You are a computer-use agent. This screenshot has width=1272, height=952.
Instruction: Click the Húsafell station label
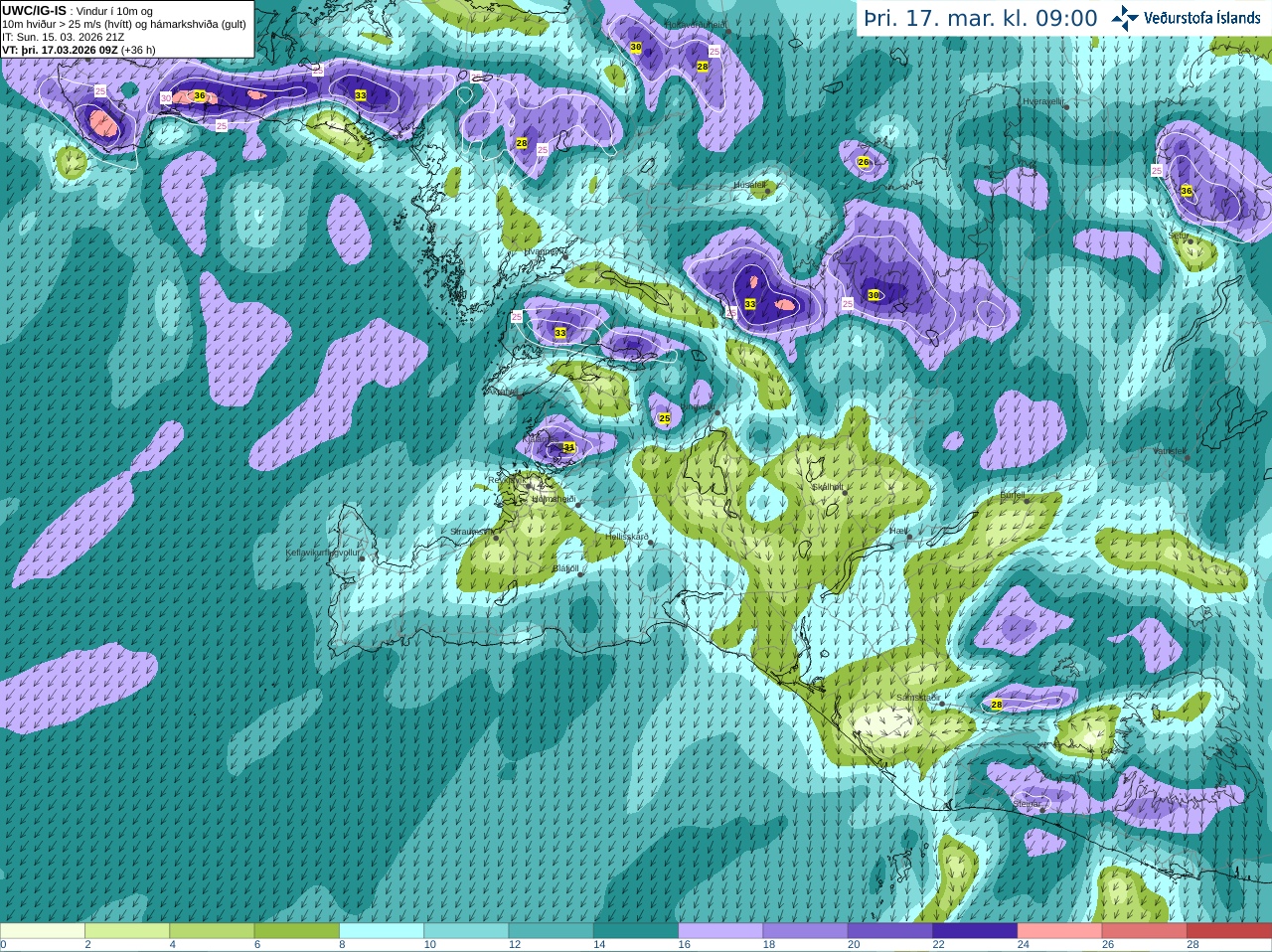point(749,185)
